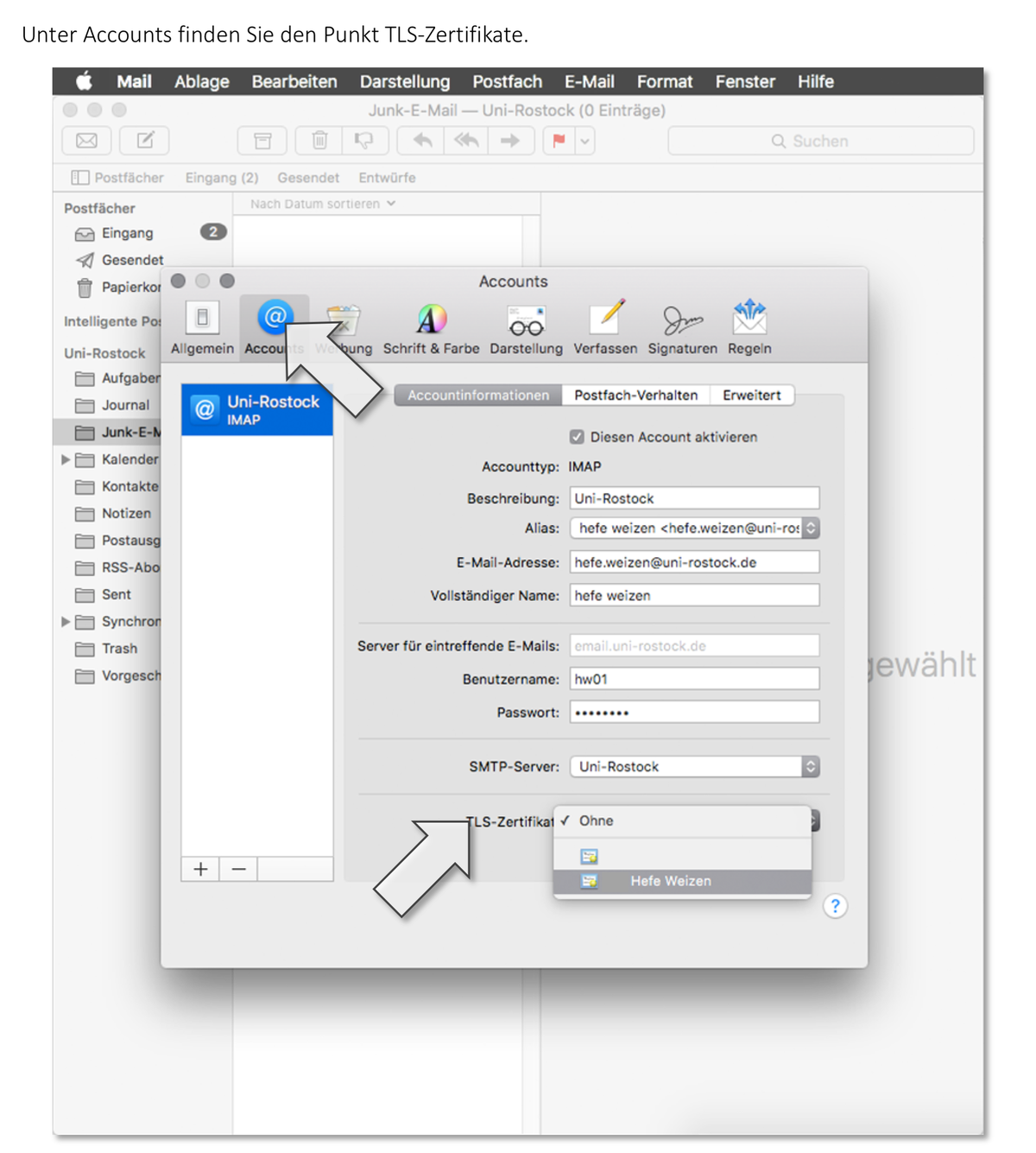Click the junk thumbs-down toolbar icon
Screen dimensions: 1036x1153
point(364,140)
